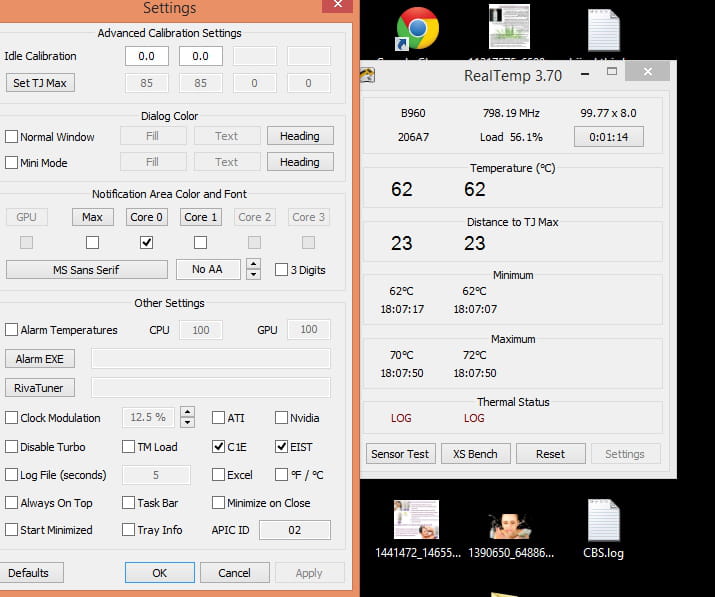
Task: Open Google Chrome desktop shortcut
Action: point(417,28)
